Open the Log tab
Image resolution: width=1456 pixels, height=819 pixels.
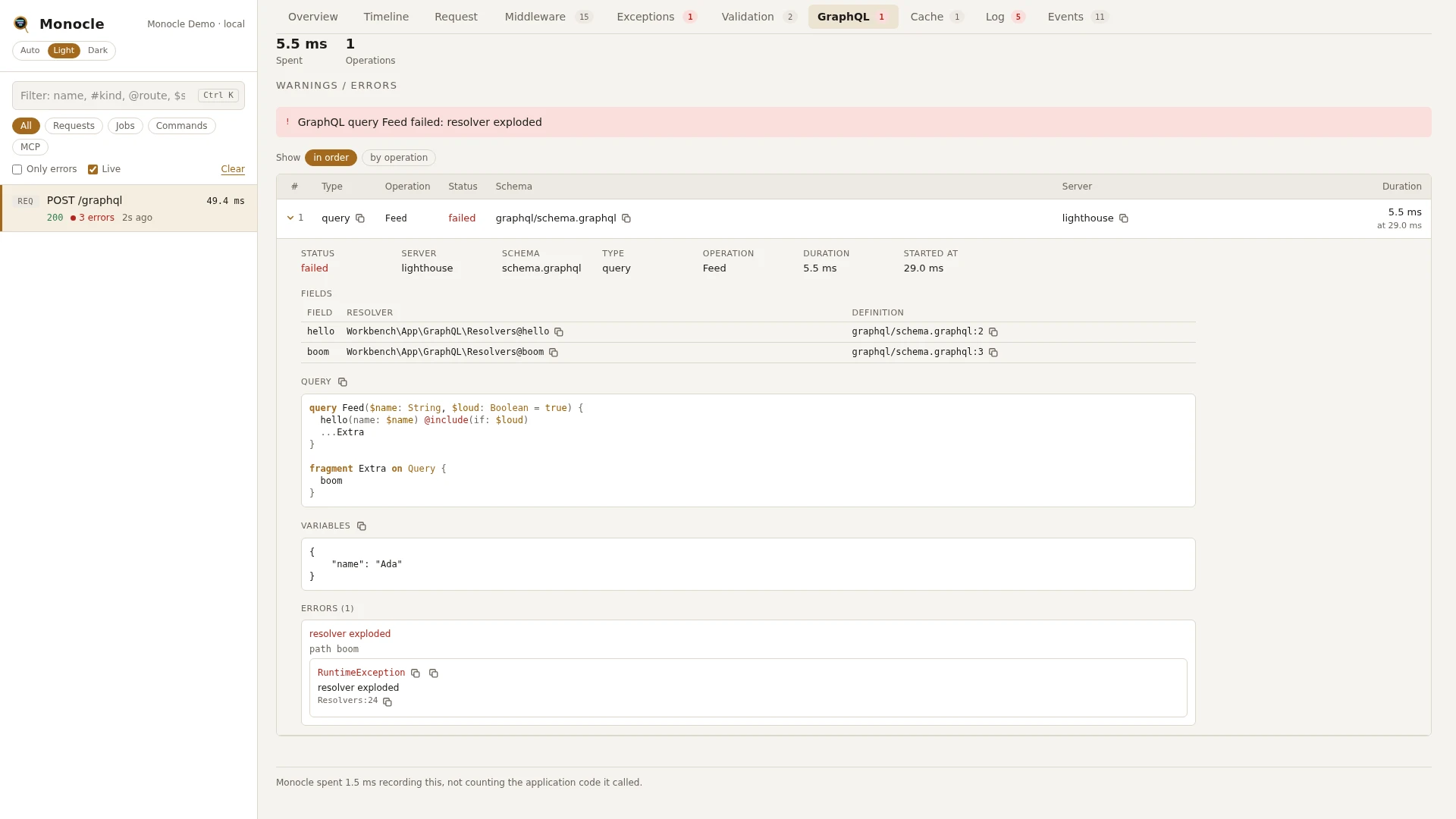coord(1006,17)
